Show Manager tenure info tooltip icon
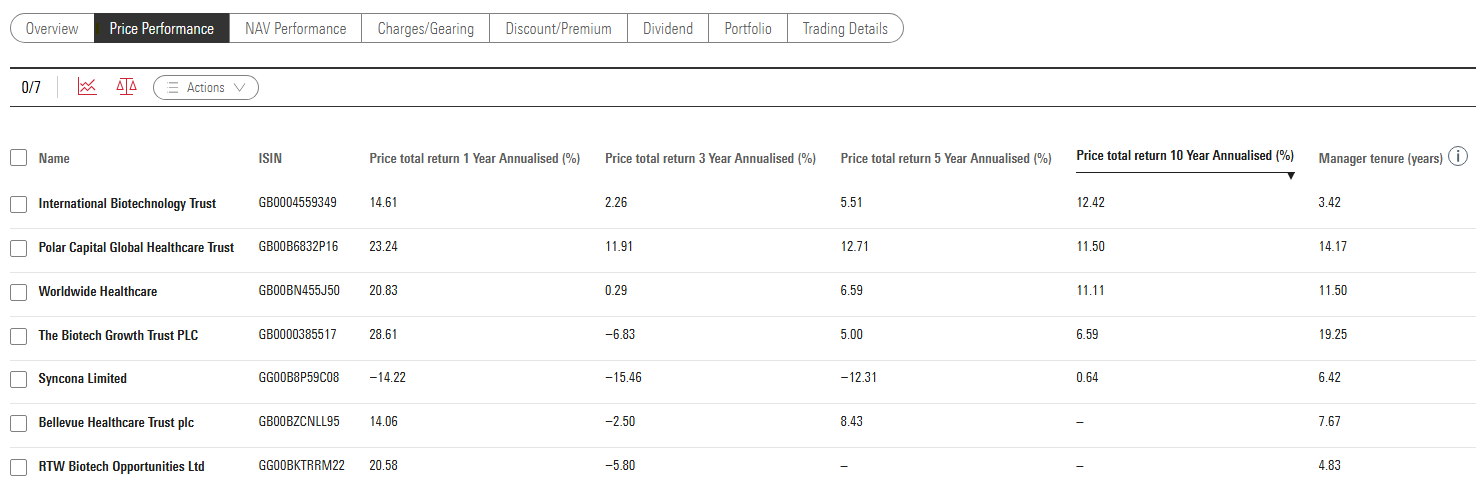 click(x=1458, y=157)
